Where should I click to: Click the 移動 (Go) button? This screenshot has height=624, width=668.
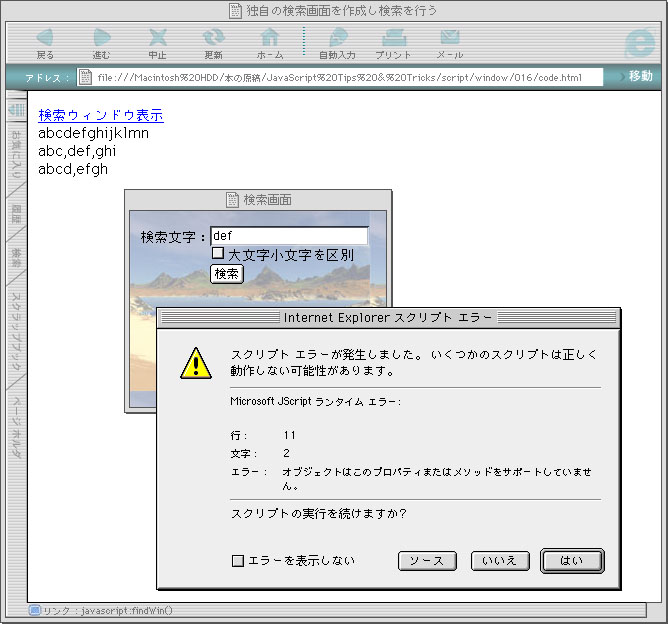click(641, 77)
